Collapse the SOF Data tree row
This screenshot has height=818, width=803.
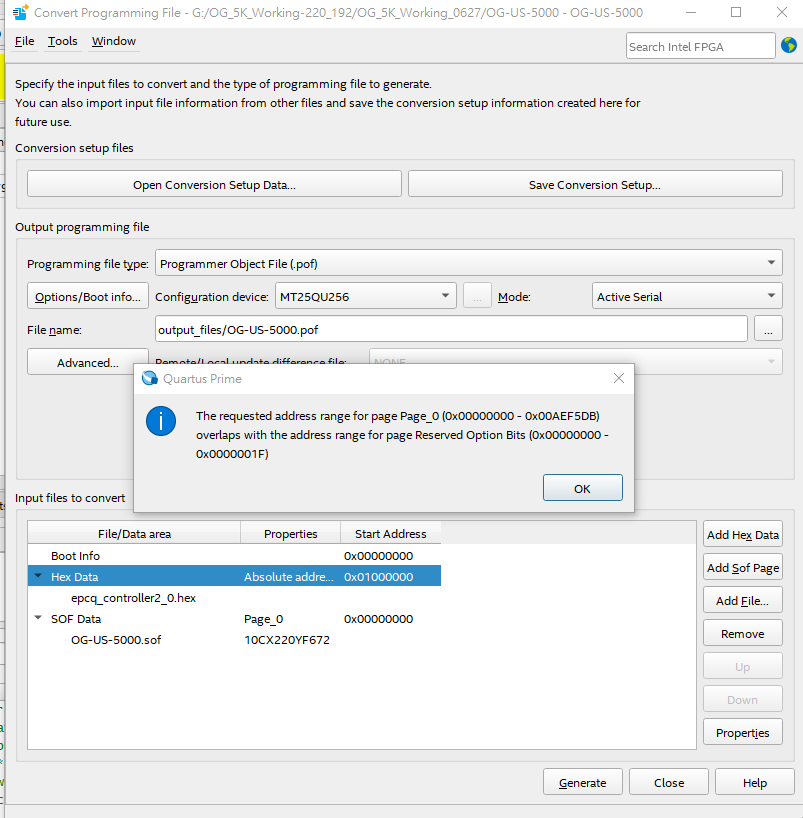tap(38, 617)
